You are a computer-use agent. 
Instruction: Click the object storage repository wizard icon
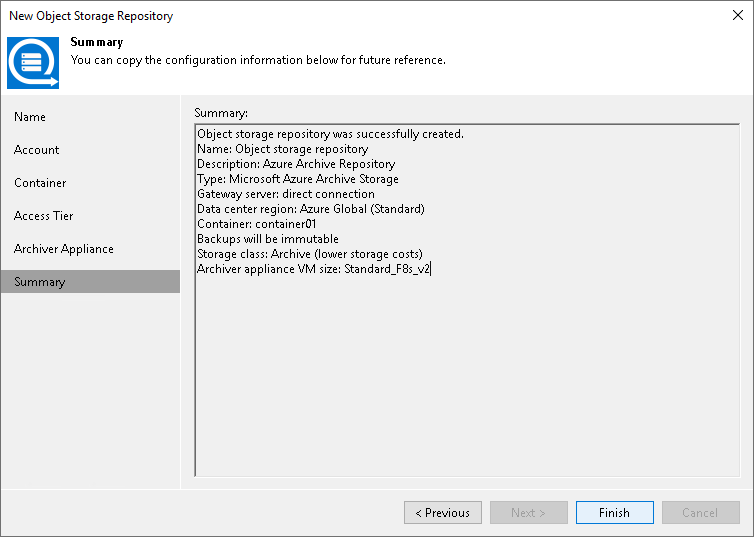tap(33, 62)
